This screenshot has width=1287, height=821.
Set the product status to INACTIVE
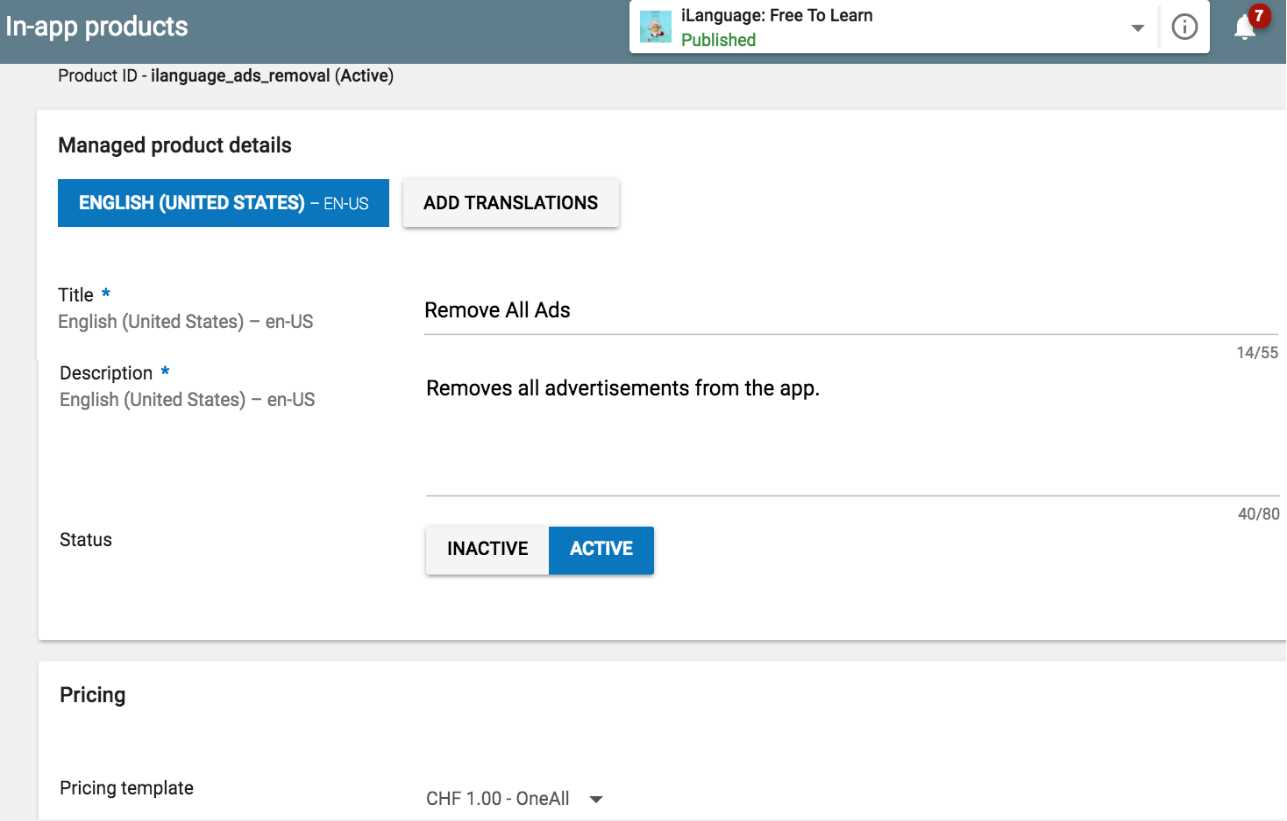click(486, 549)
